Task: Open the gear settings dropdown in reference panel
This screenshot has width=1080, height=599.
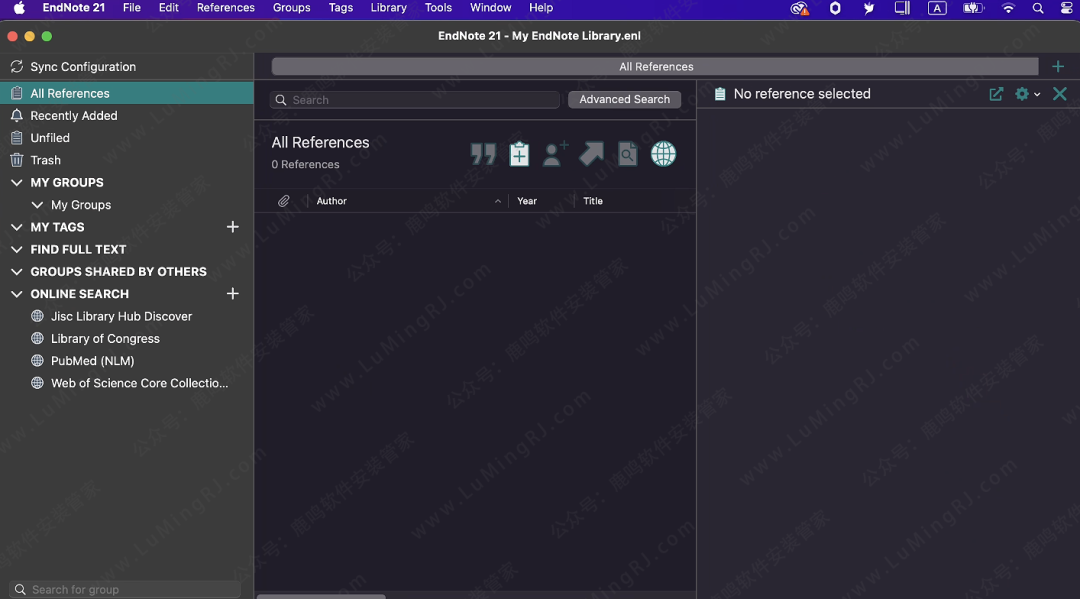Action: pos(1027,94)
